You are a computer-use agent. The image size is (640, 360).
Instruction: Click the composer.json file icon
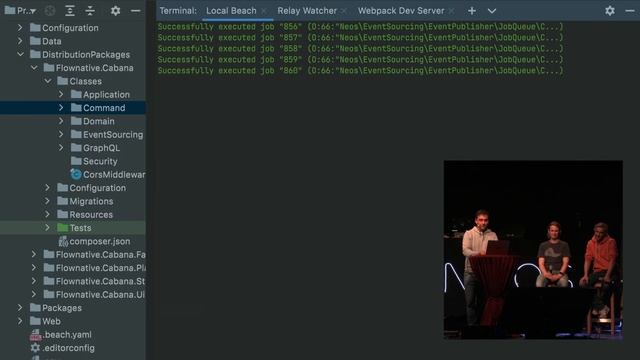coord(63,241)
